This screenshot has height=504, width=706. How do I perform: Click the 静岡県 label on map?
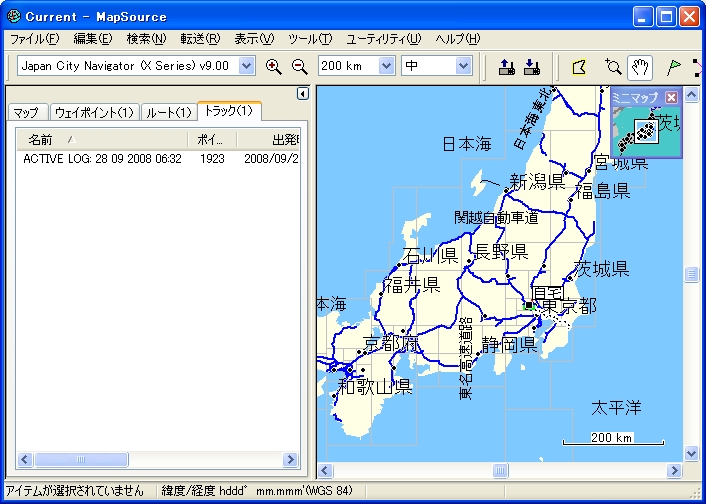point(510,345)
